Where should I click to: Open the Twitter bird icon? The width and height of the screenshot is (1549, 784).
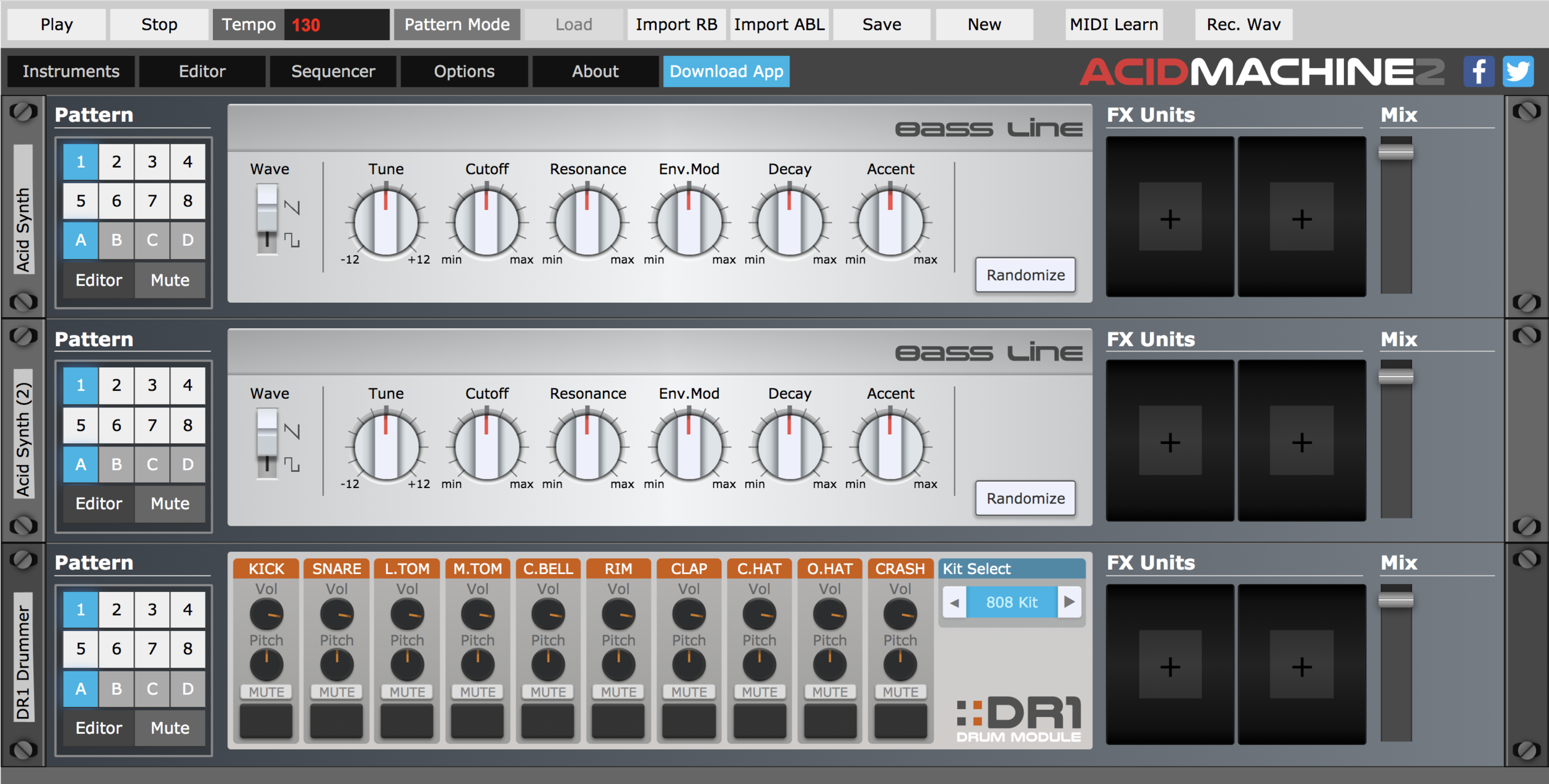point(1518,71)
